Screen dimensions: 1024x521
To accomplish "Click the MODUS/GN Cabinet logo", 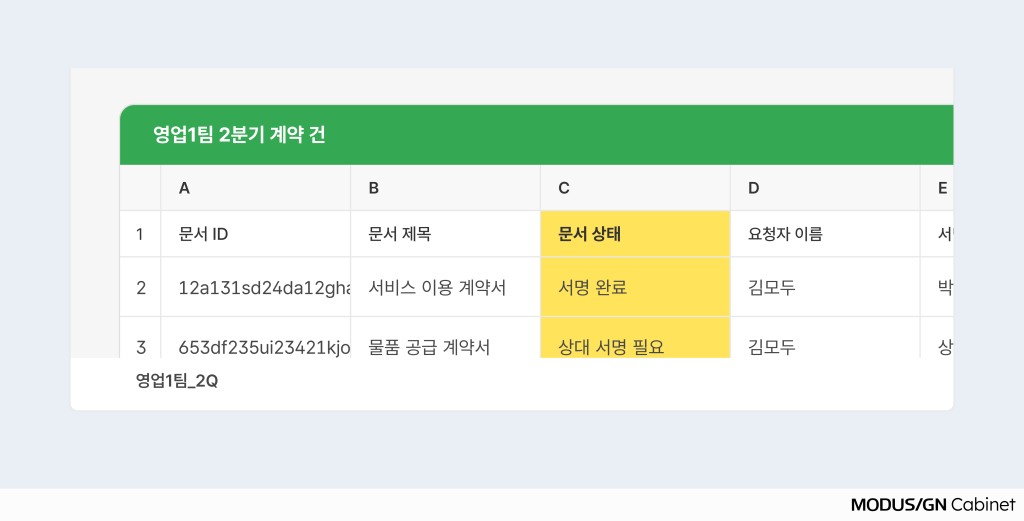I will coord(933,505).
